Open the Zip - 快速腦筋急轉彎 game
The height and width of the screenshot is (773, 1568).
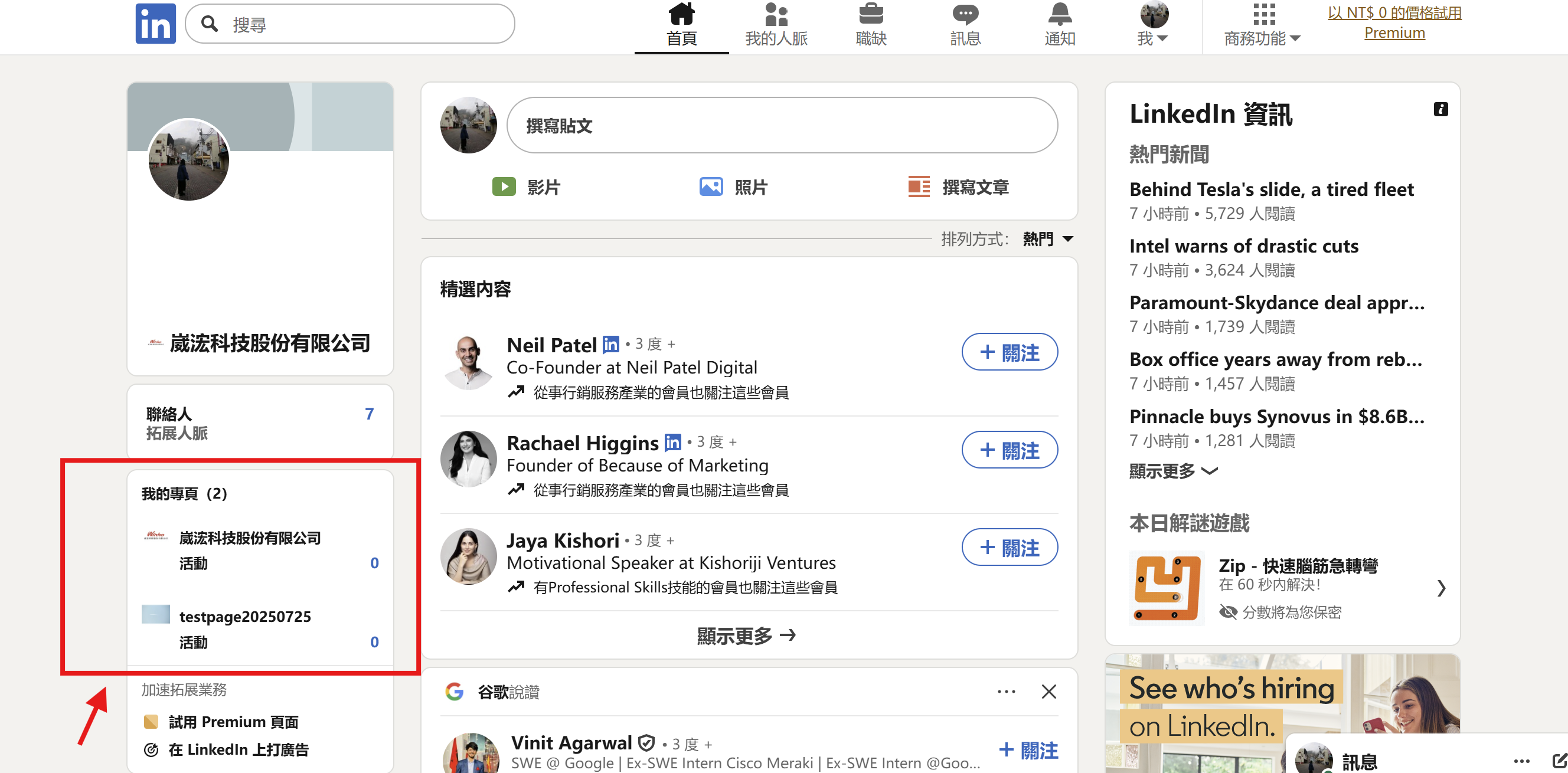pyautogui.click(x=1298, y=566)
